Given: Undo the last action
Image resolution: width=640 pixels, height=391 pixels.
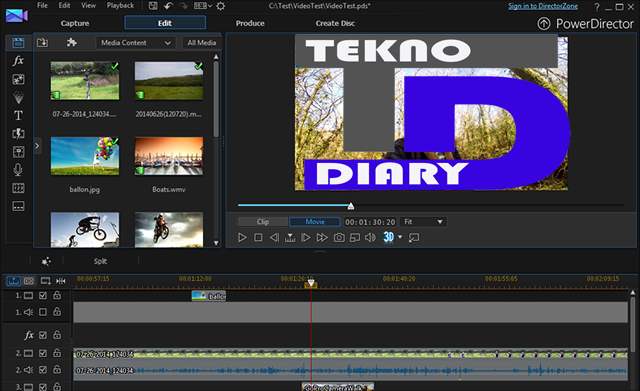Looking at the screenshot, I should [x=168, y=6].
